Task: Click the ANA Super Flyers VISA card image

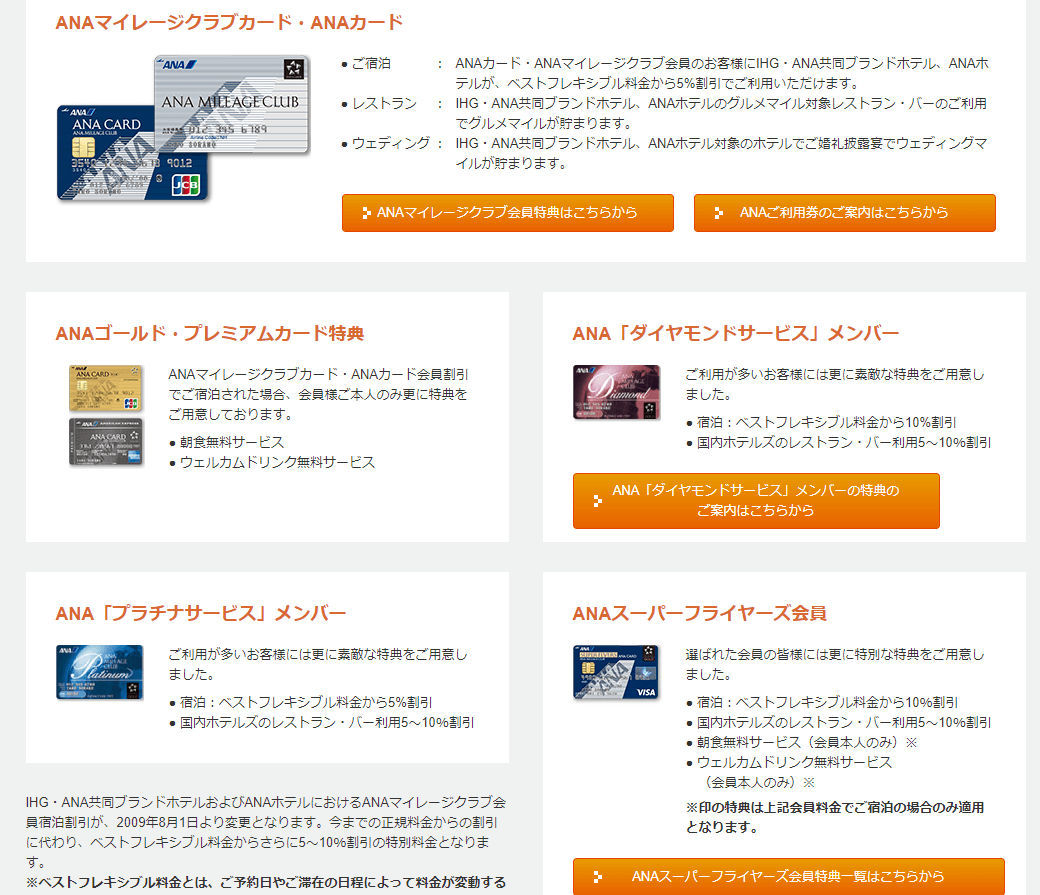Action: [x=616, y=672]
